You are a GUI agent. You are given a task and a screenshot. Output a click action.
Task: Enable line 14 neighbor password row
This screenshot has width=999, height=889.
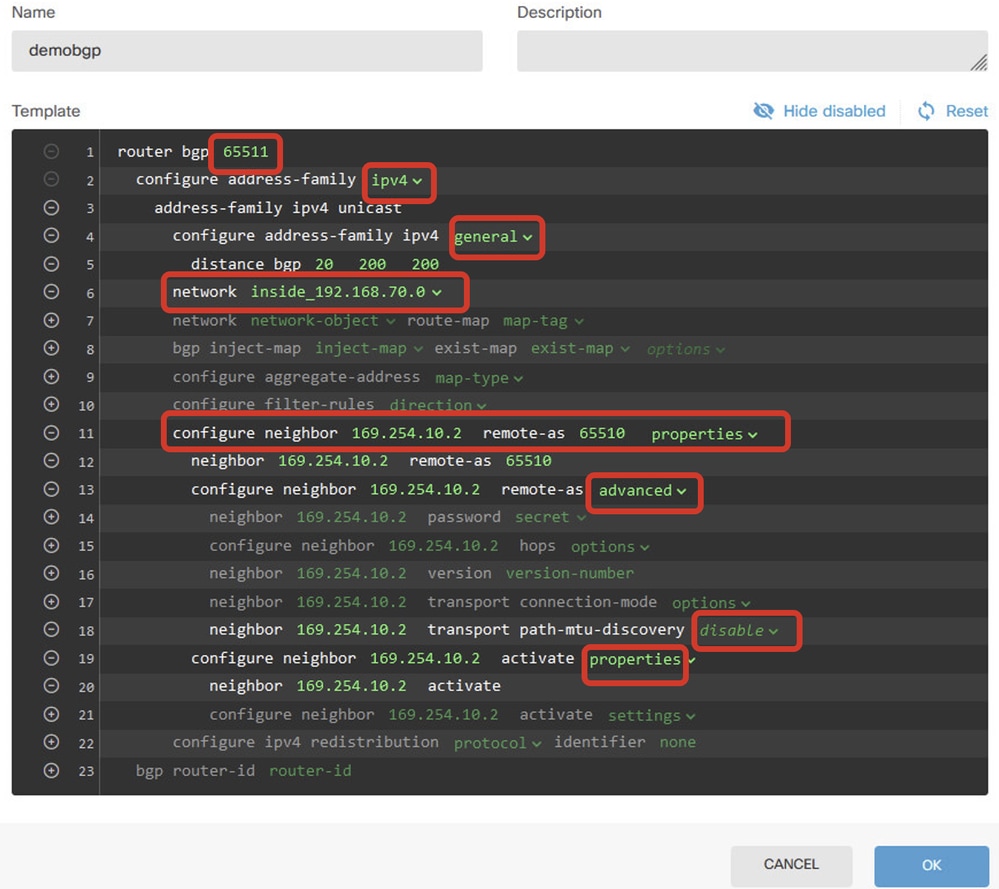pyautogui.click(x=51, y=517)
